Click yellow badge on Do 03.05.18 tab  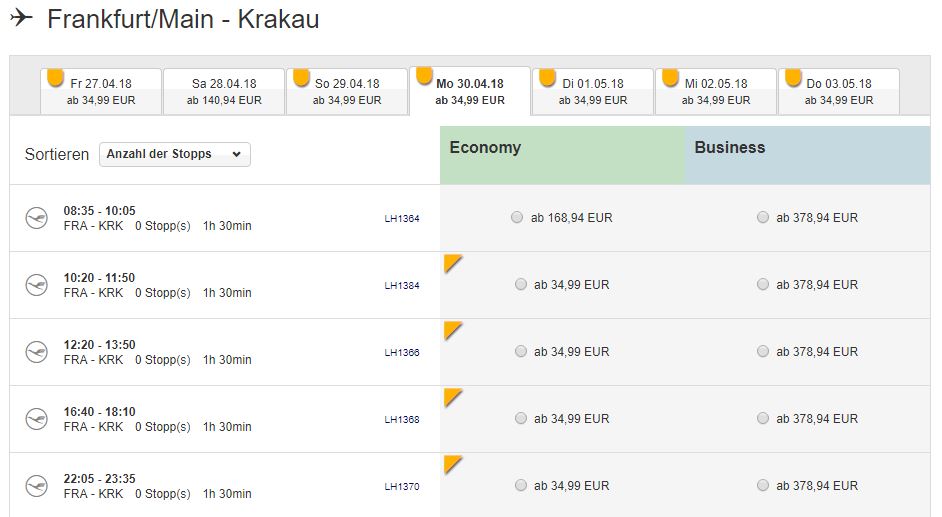[x=794, y=77]
